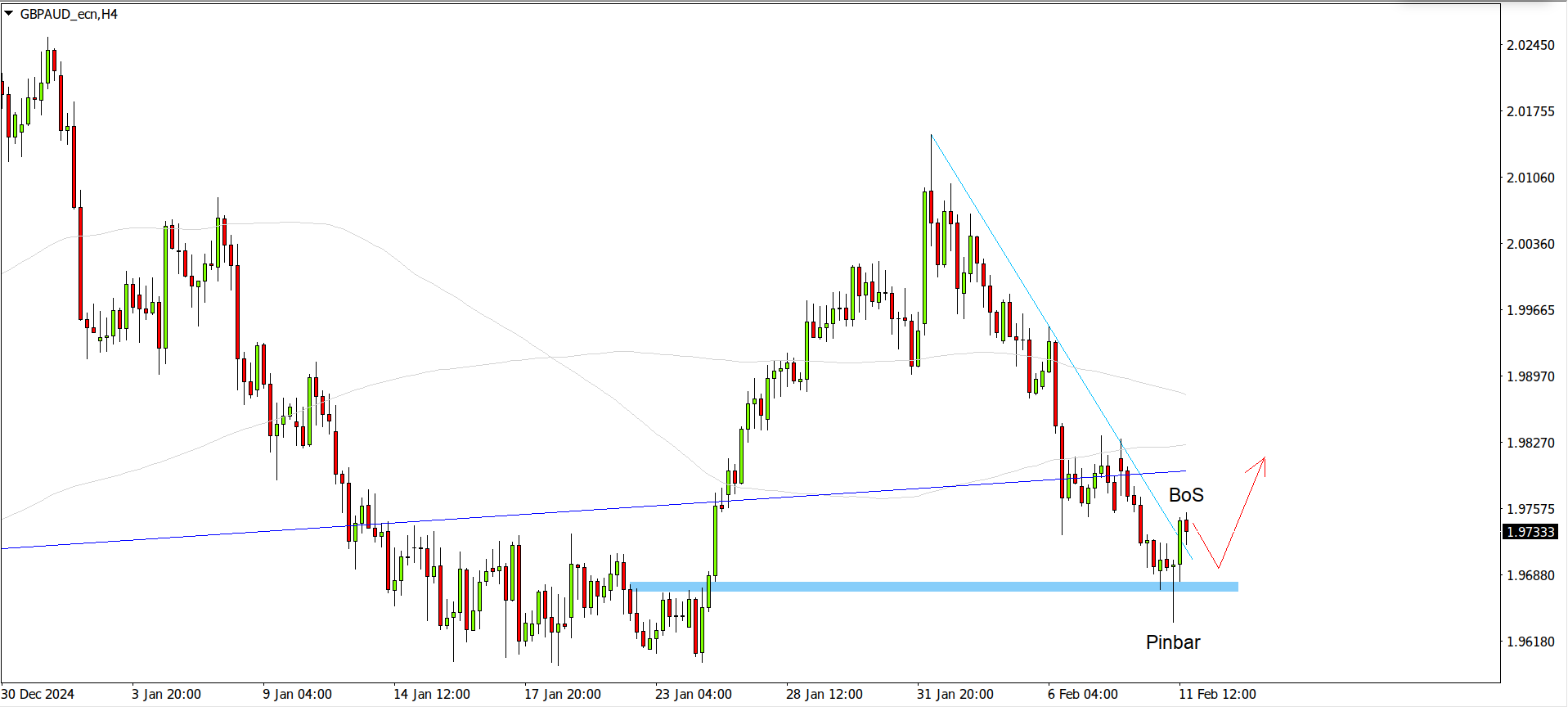
Task: Click the 2.01755 price scale value
Action: (1530, 111)
